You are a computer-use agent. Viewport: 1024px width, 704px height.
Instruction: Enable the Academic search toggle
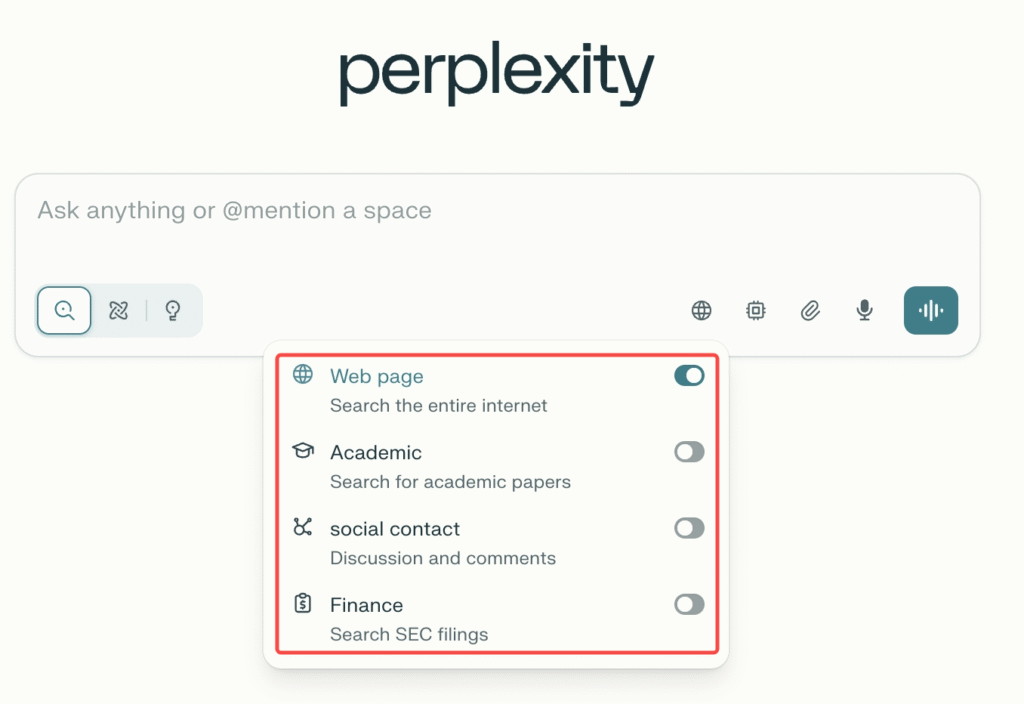coord(689,452)
